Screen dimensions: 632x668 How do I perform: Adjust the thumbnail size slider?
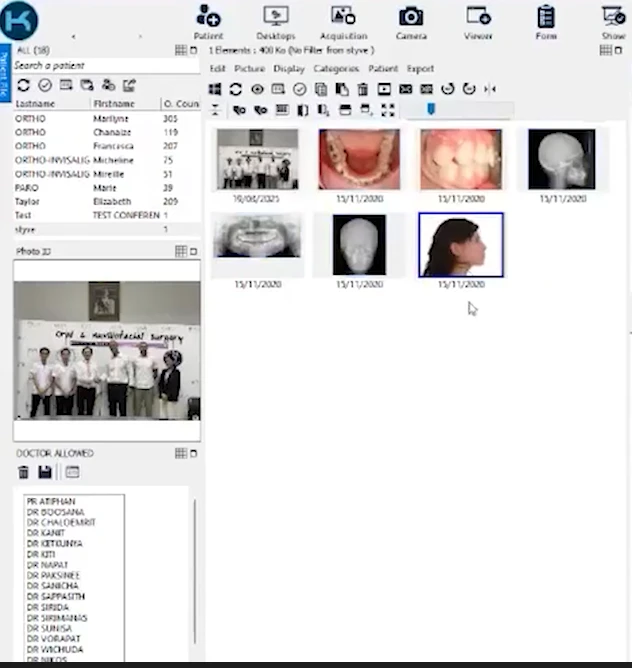point(431,109)
